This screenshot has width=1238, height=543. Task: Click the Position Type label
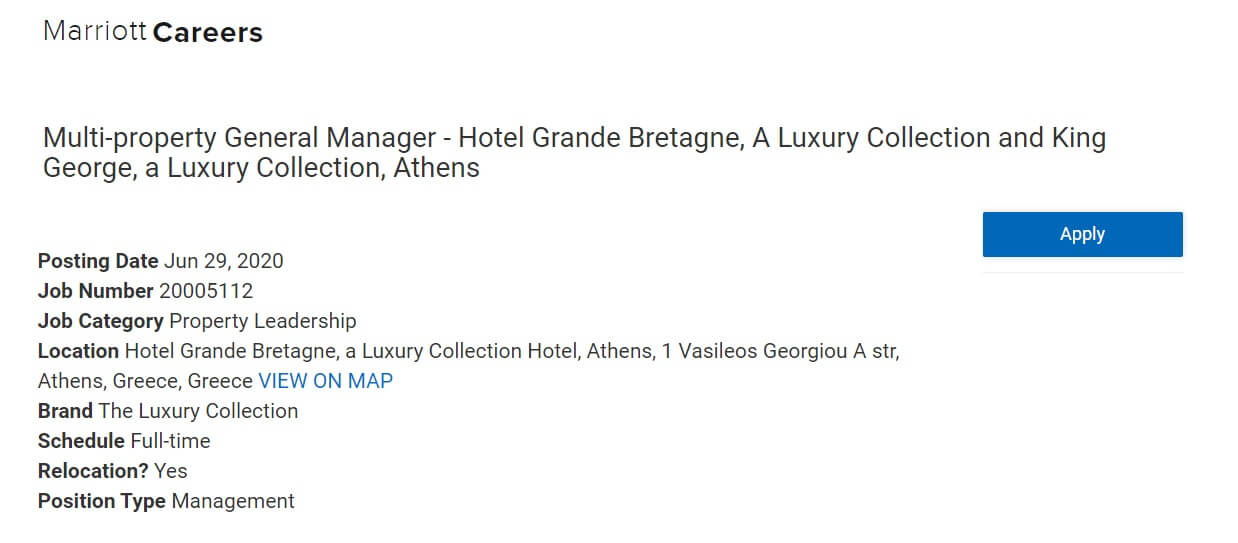point(102,501)
